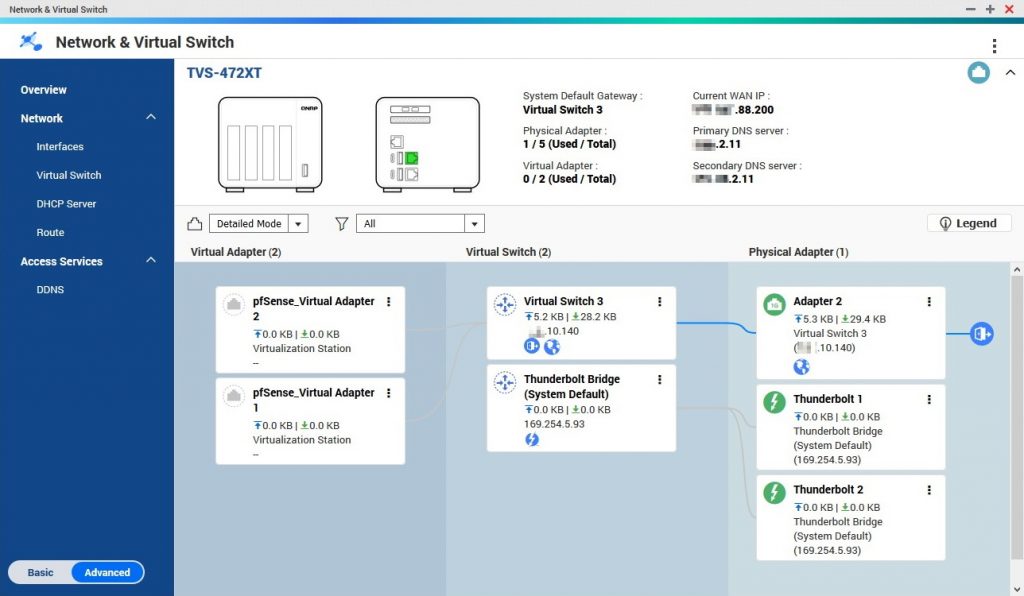Click the blue adapter icon under Virtual Switch 3
Viewport: 1024px width, 596px height.
pos(532,347)
